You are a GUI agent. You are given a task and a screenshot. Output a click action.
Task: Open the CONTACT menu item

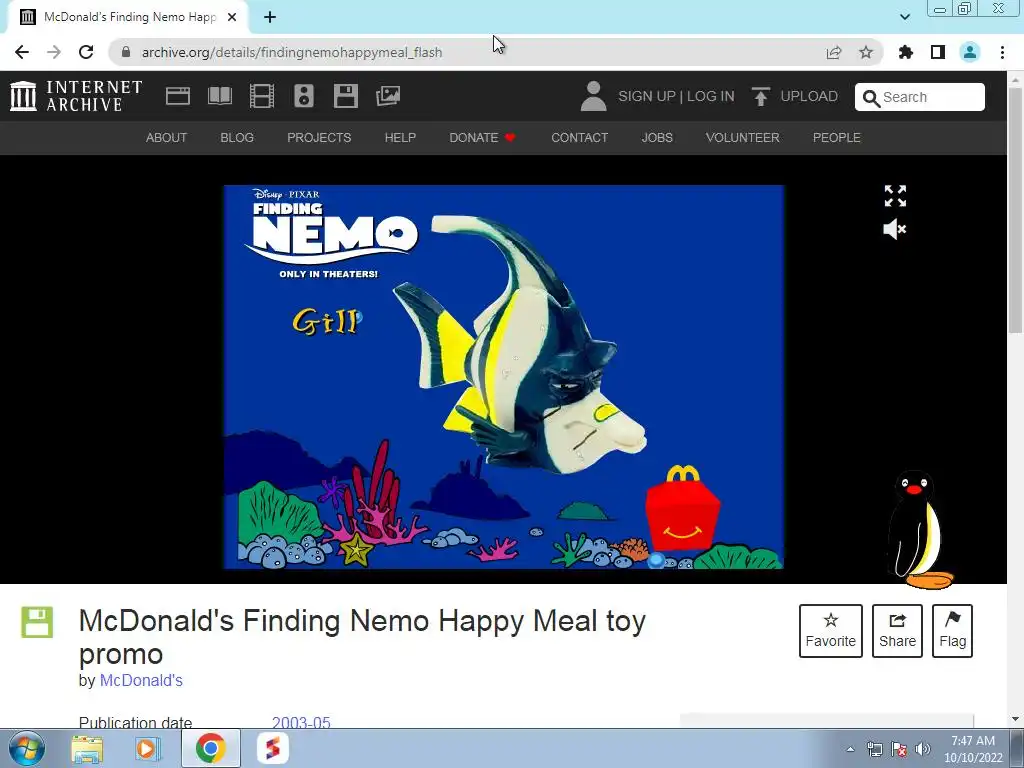pyautogui.click(x=579, y=138)
